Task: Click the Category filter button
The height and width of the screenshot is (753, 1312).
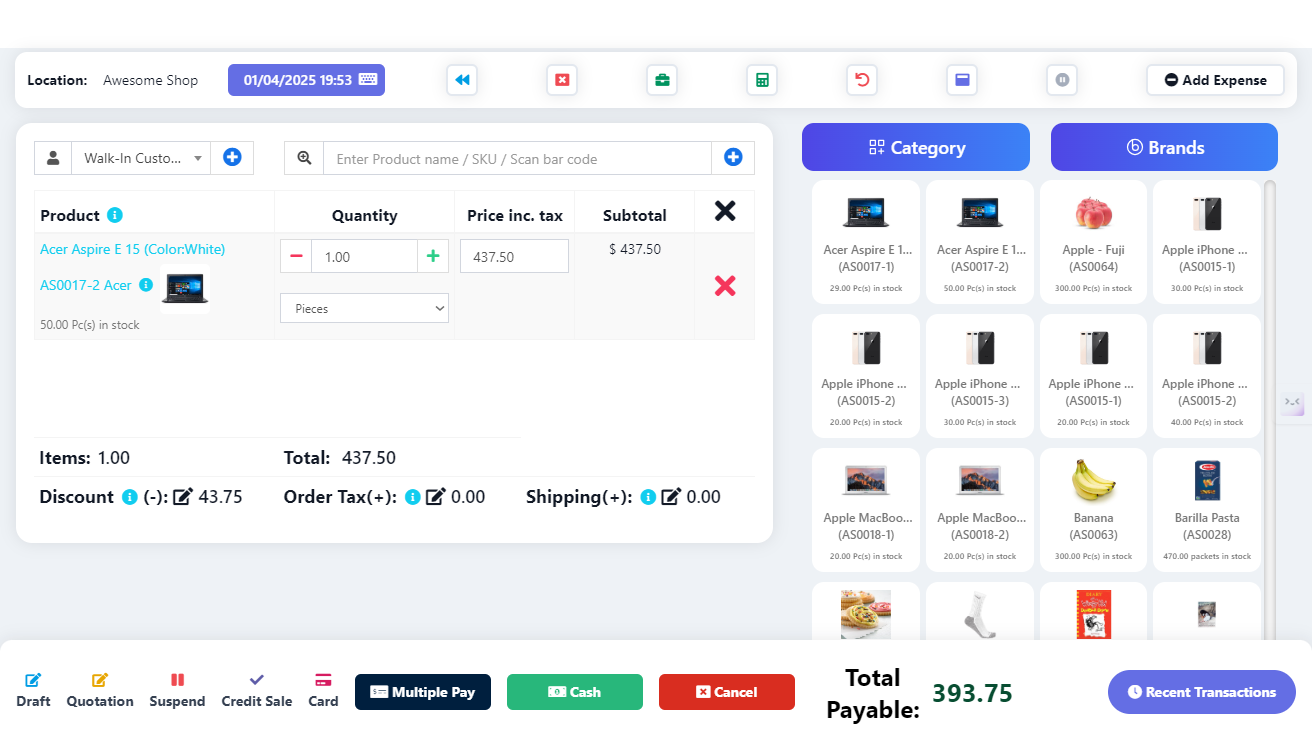Action: pos(916,147)
